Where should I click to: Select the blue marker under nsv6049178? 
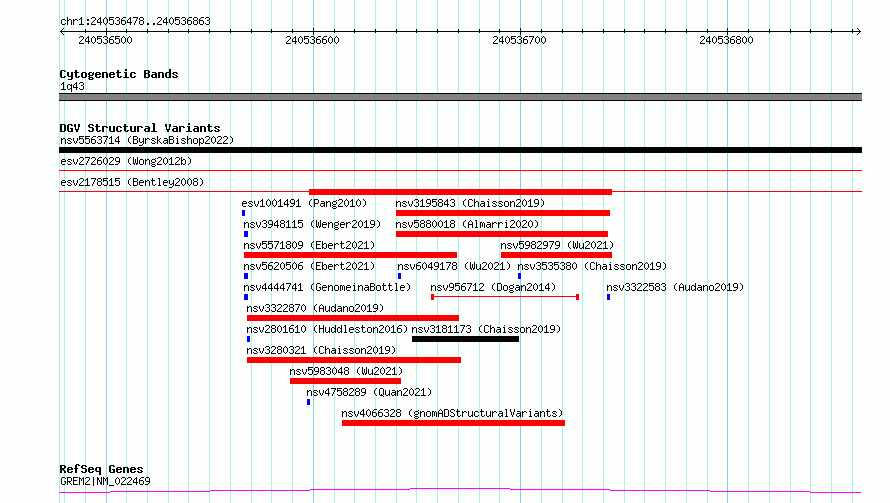click(400, 276)
